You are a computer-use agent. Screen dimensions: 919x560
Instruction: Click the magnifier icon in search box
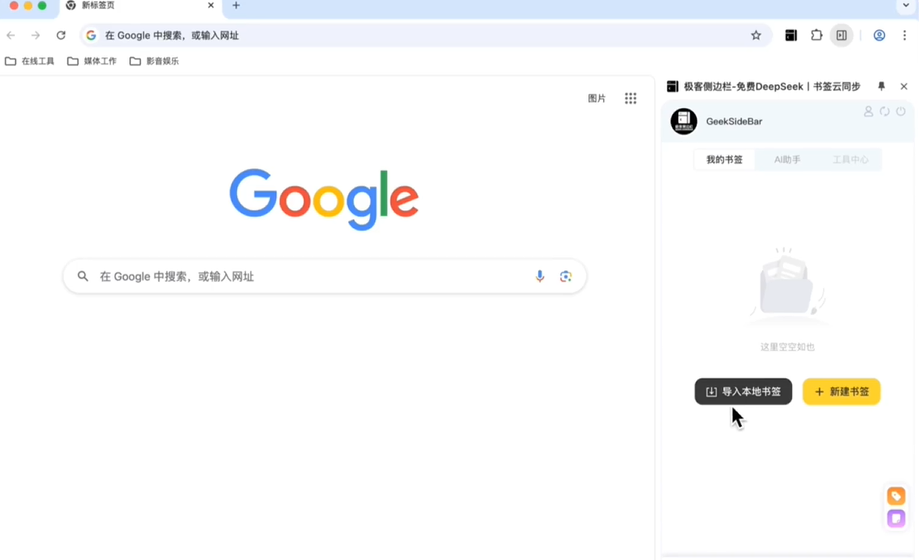83,276
